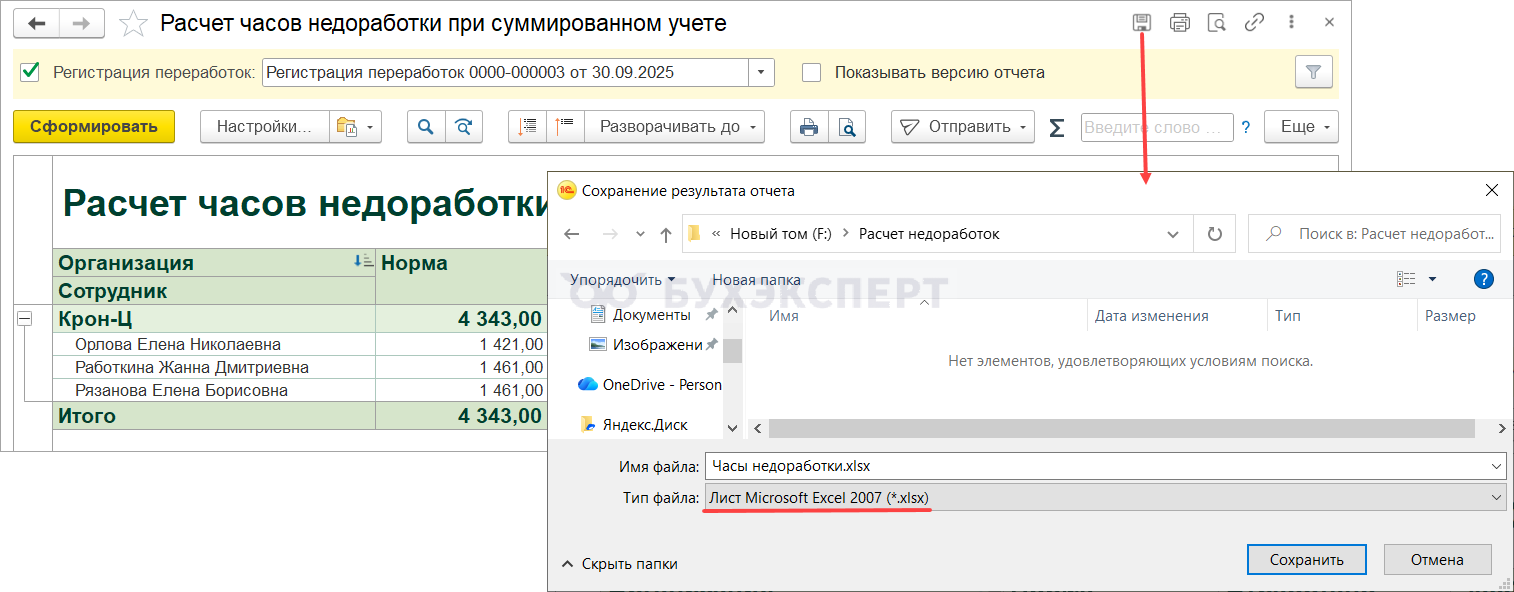
Task: Open Отправить dropdown menu
Action: [963, 127]
